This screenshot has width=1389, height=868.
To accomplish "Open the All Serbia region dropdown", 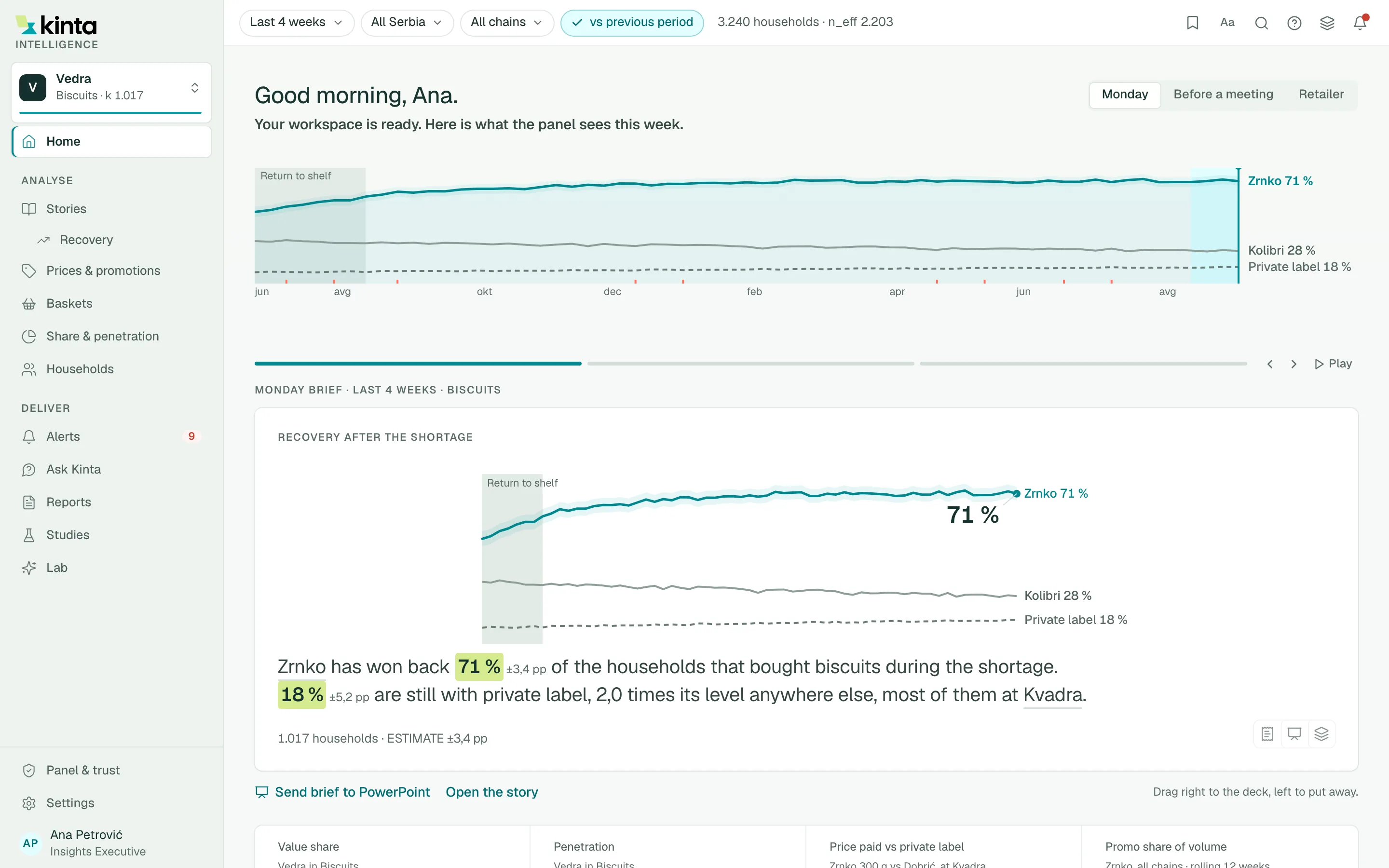I will click(x=407, y=22).
